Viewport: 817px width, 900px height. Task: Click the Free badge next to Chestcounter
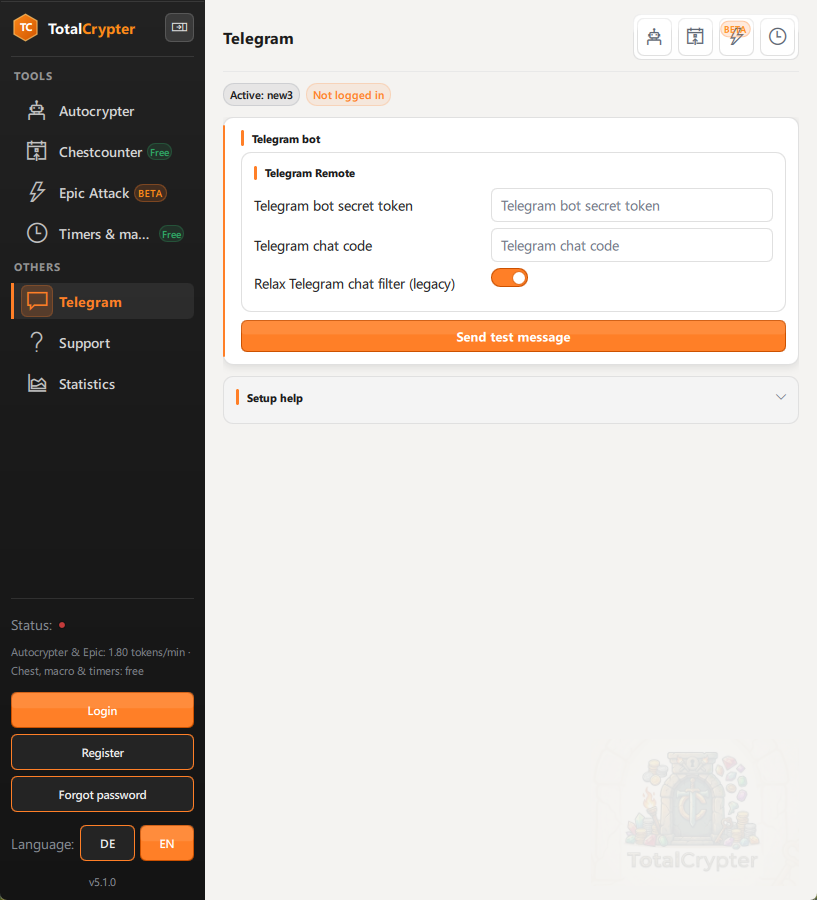[160, 152]
